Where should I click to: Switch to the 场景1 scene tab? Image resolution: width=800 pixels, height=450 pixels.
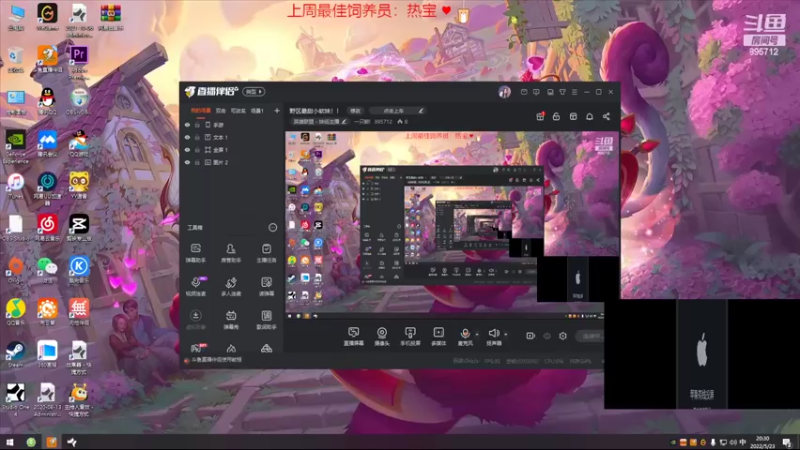pyautogui.click(x=257, y=111)
